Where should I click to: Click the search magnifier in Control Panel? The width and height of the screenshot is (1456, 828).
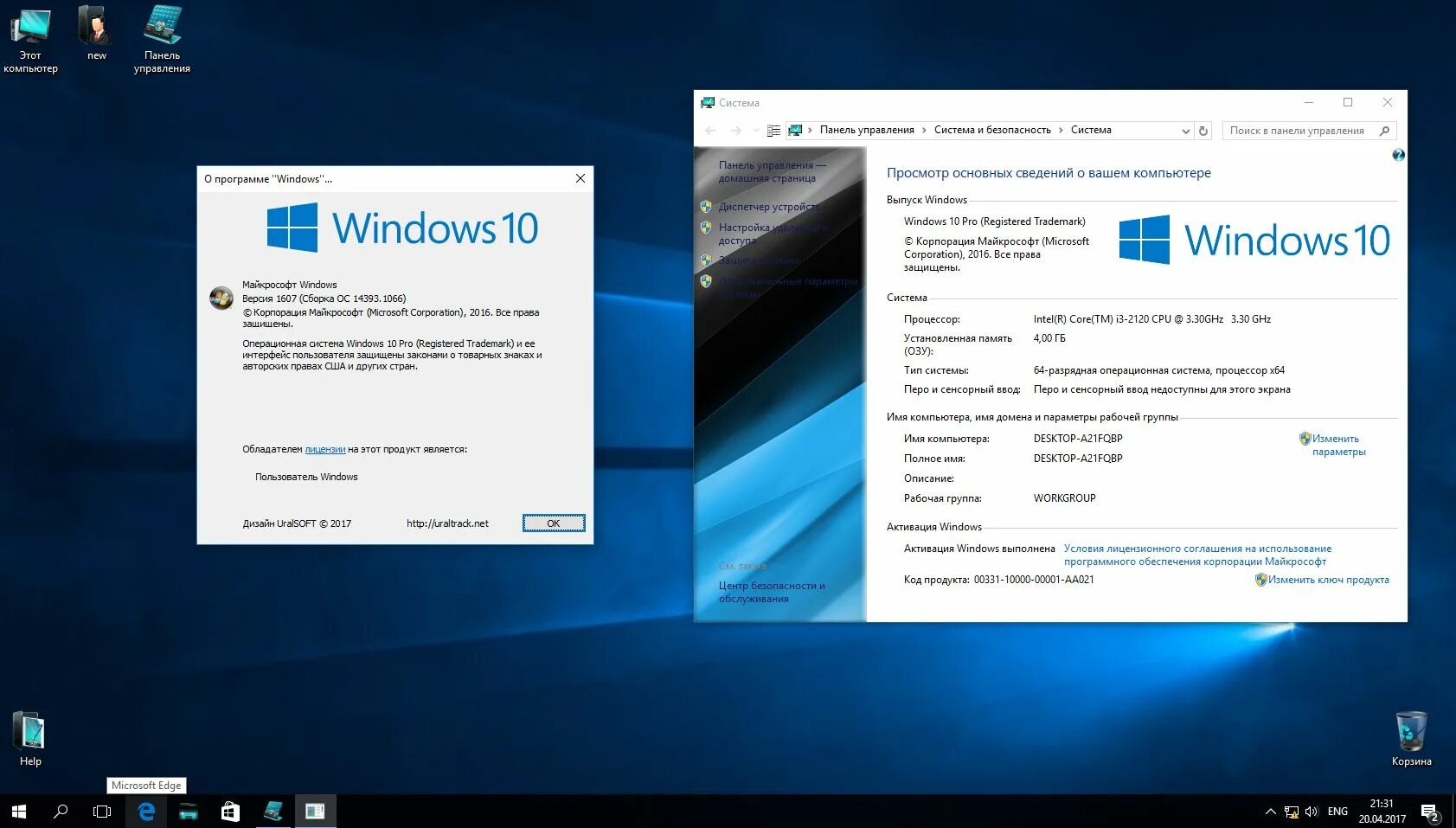click(1384, 131)
